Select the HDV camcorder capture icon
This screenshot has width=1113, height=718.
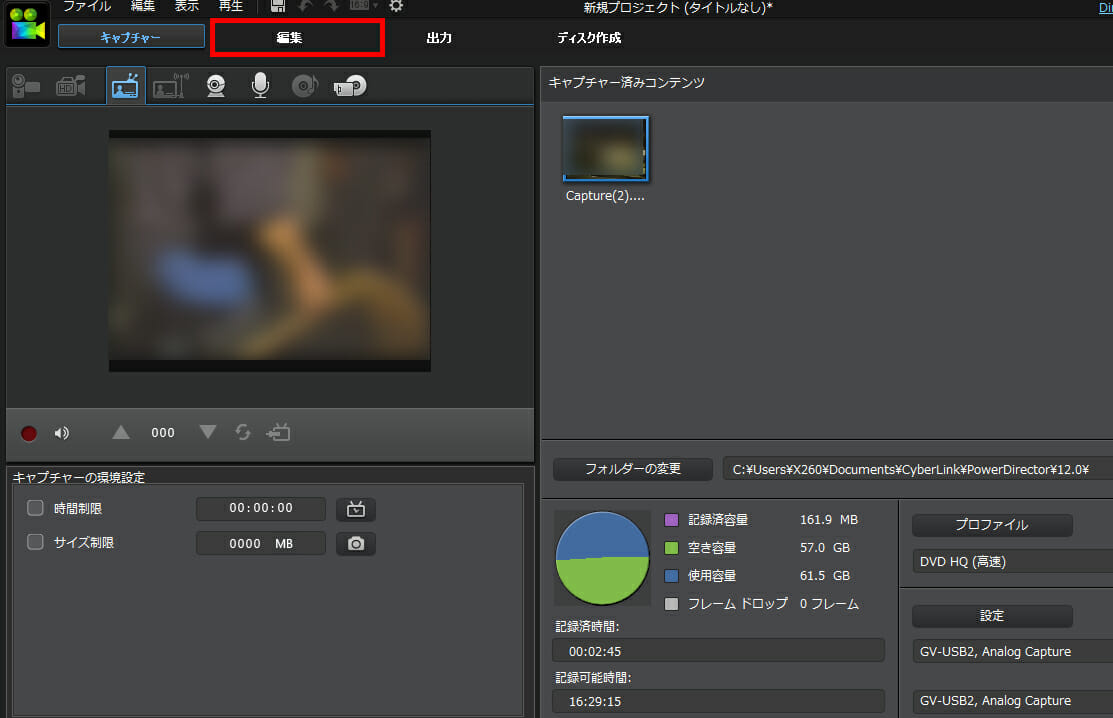click(70, 87)
